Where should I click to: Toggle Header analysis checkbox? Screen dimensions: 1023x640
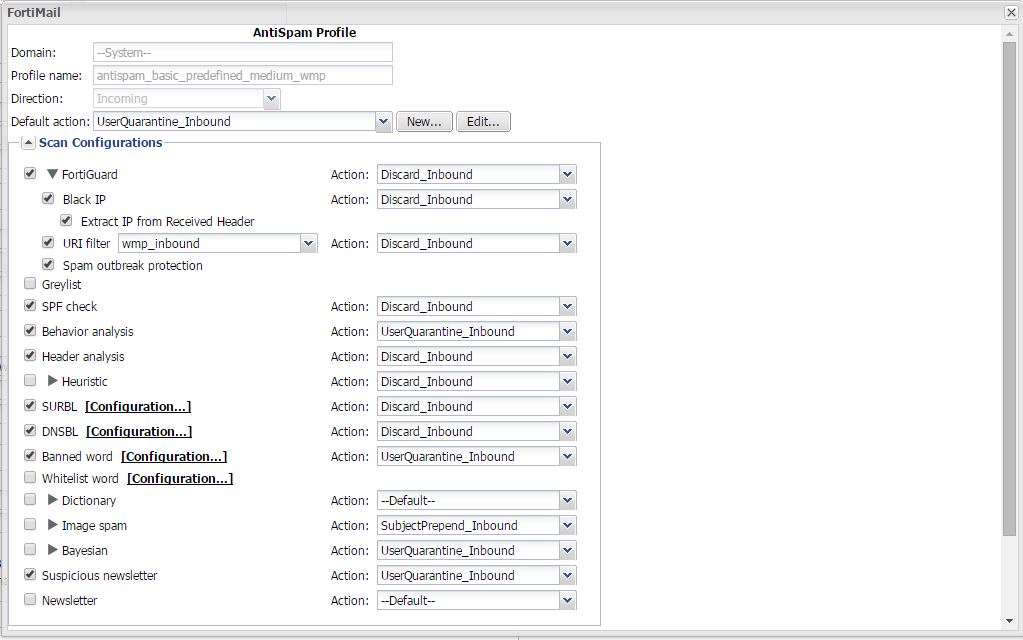click(x=30, y=356)
